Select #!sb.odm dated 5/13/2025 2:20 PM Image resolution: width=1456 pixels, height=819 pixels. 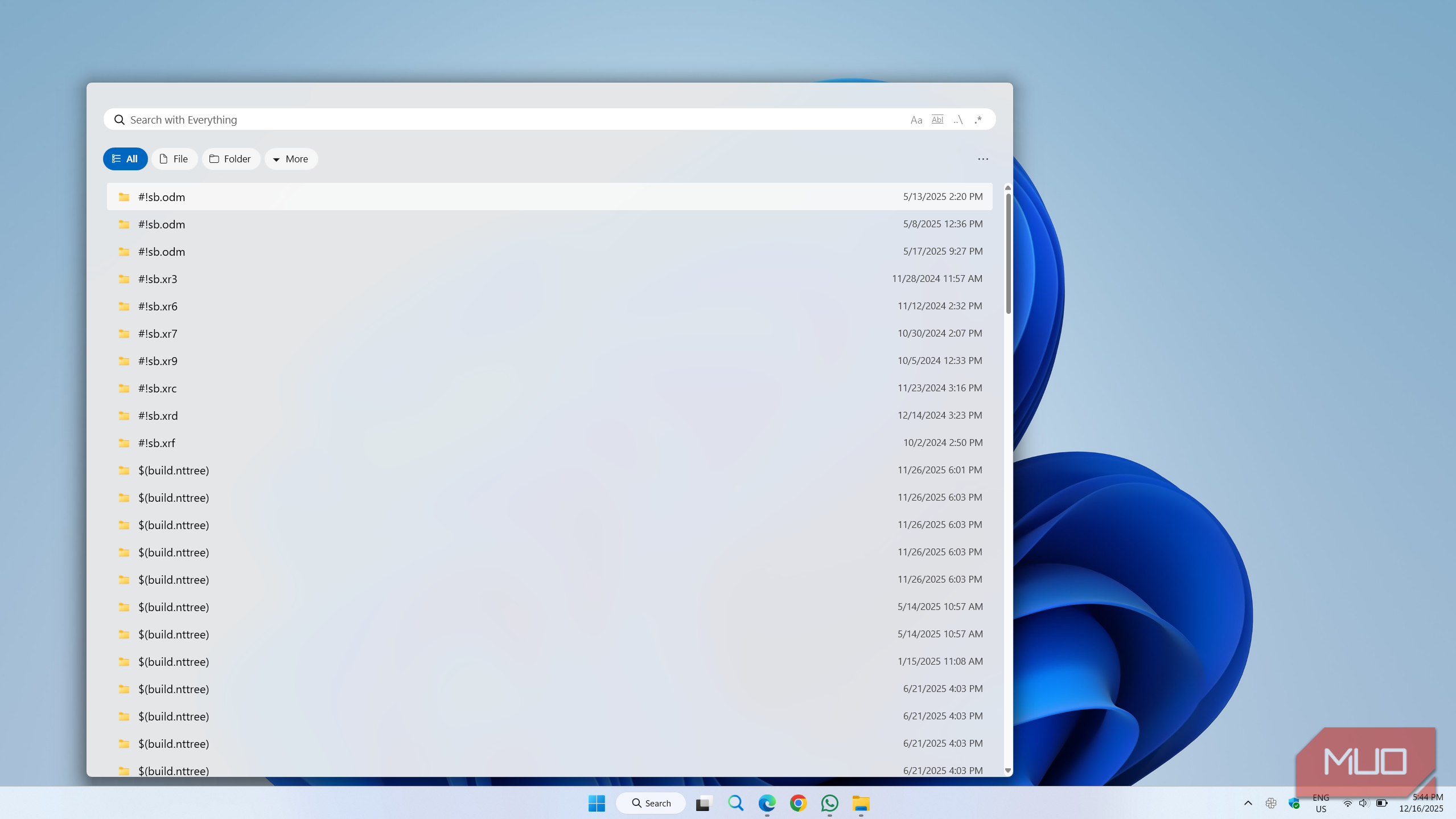click(x=549, y=196)
